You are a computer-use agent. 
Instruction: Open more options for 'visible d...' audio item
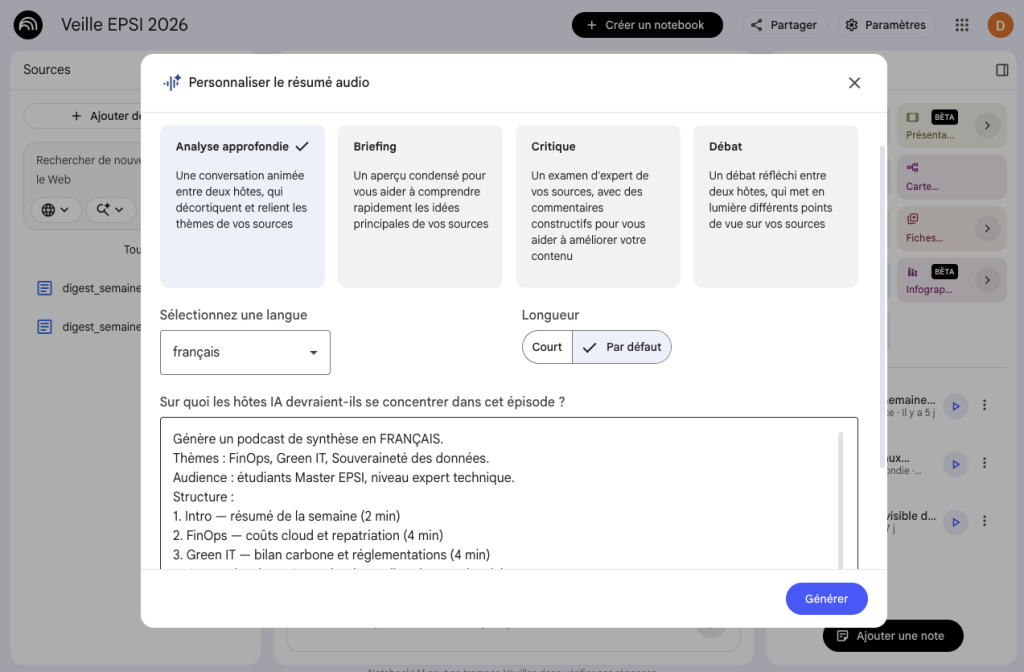[x=984, y=521]
